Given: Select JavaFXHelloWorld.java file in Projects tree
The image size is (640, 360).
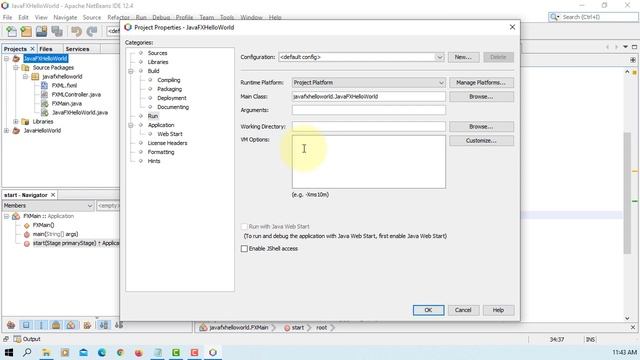Looking at the screenshot, I should (80, 112).
